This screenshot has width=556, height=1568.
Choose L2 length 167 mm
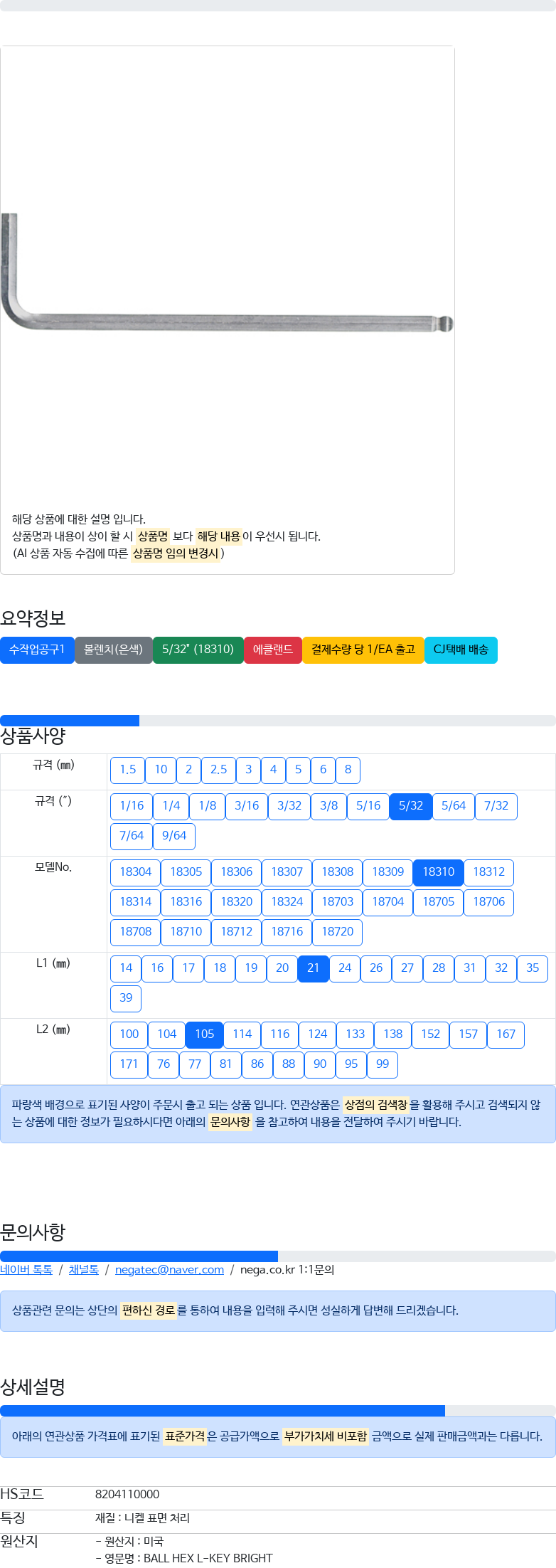click(506, 1034)
